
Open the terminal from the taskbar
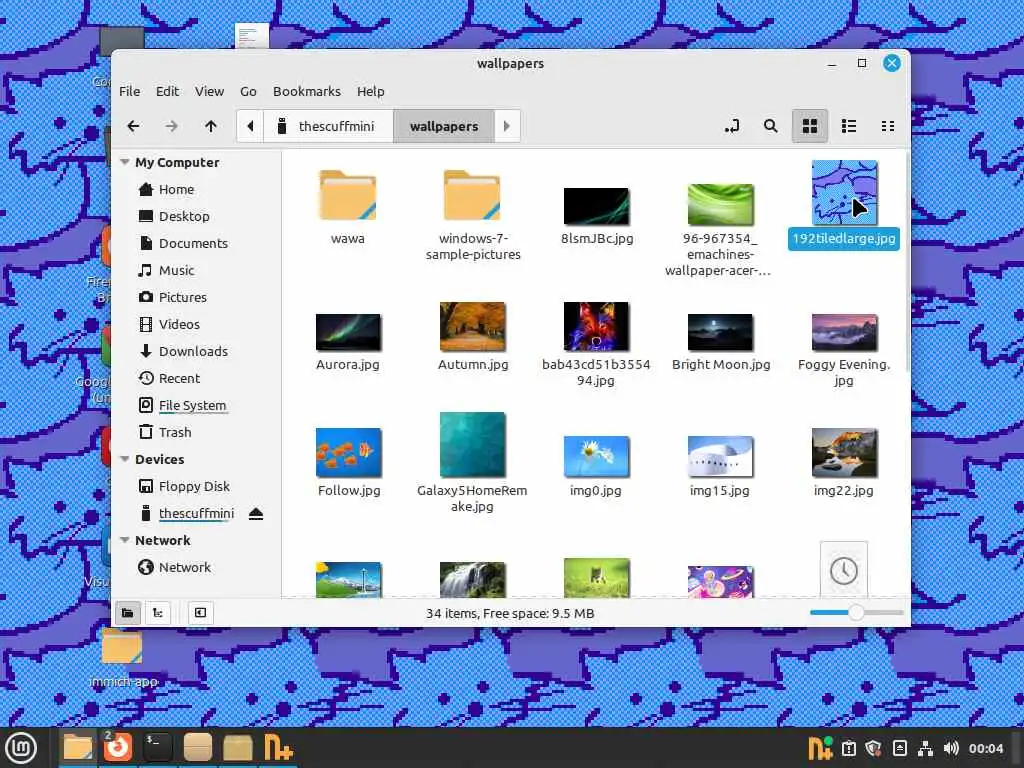pos(157,748)
